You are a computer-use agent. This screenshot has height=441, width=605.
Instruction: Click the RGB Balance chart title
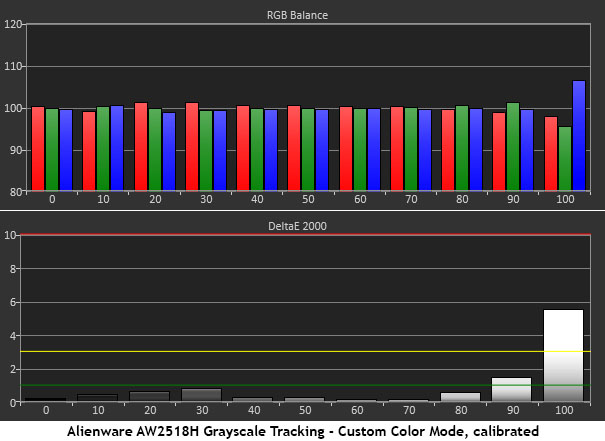click(x=297, y=15)
